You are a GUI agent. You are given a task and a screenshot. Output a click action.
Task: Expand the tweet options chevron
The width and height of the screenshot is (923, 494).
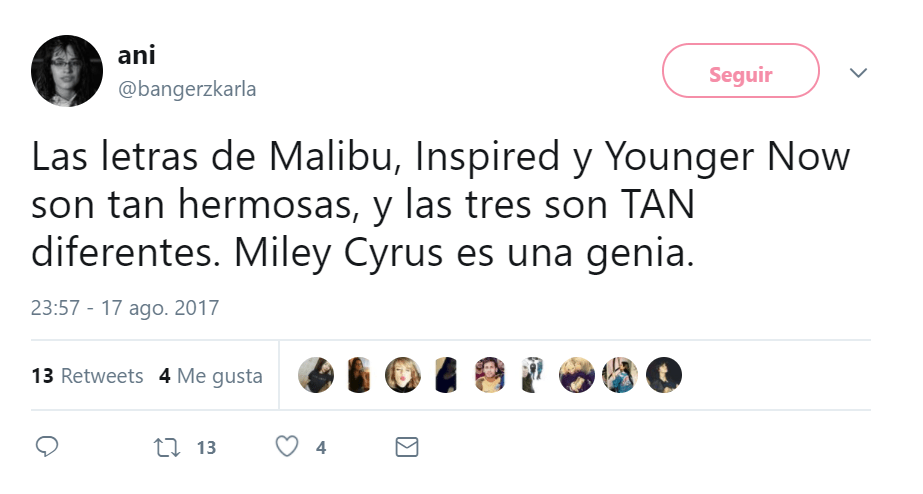click(x=858, y=73)
